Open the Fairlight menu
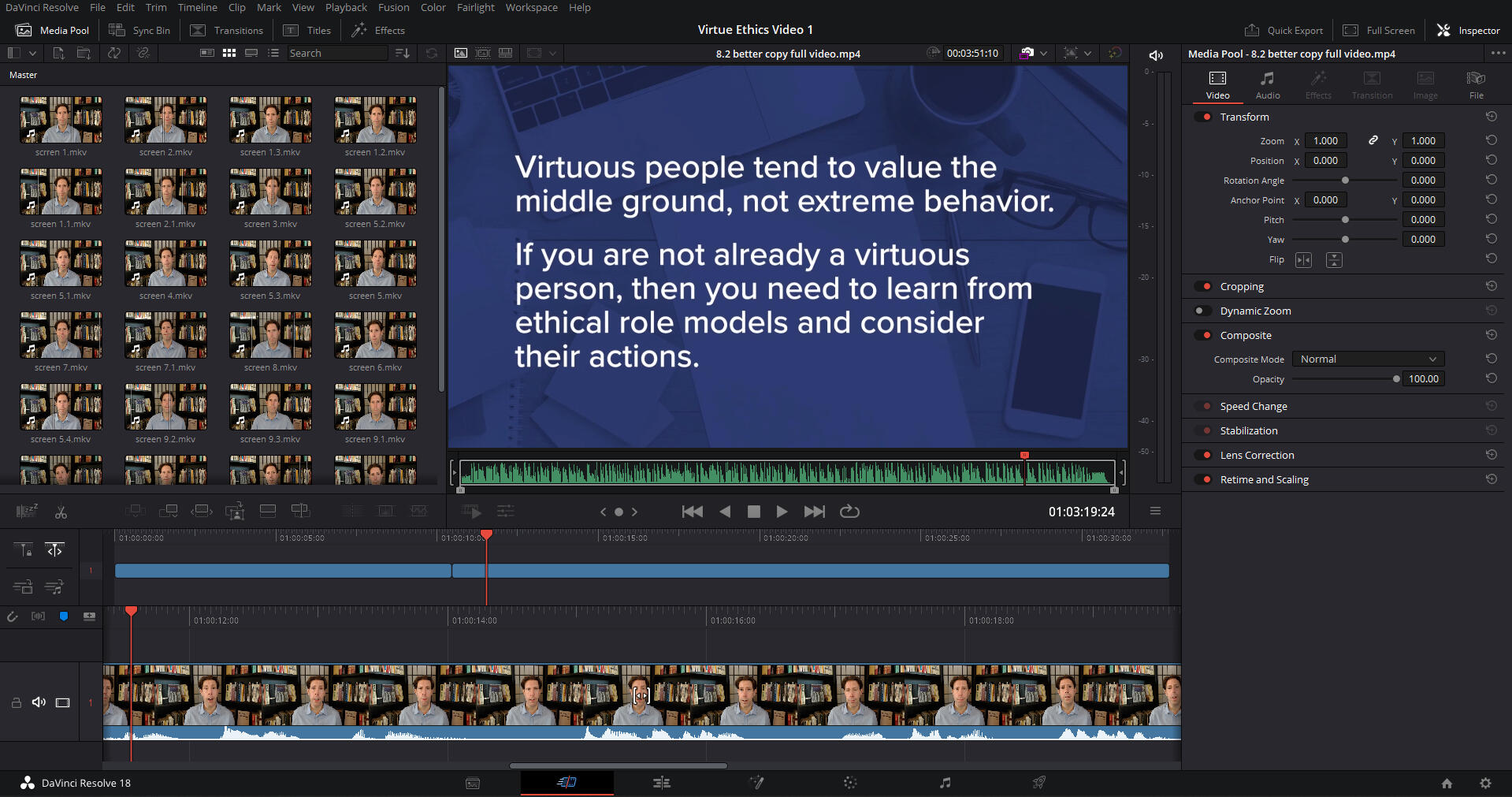 475,7
